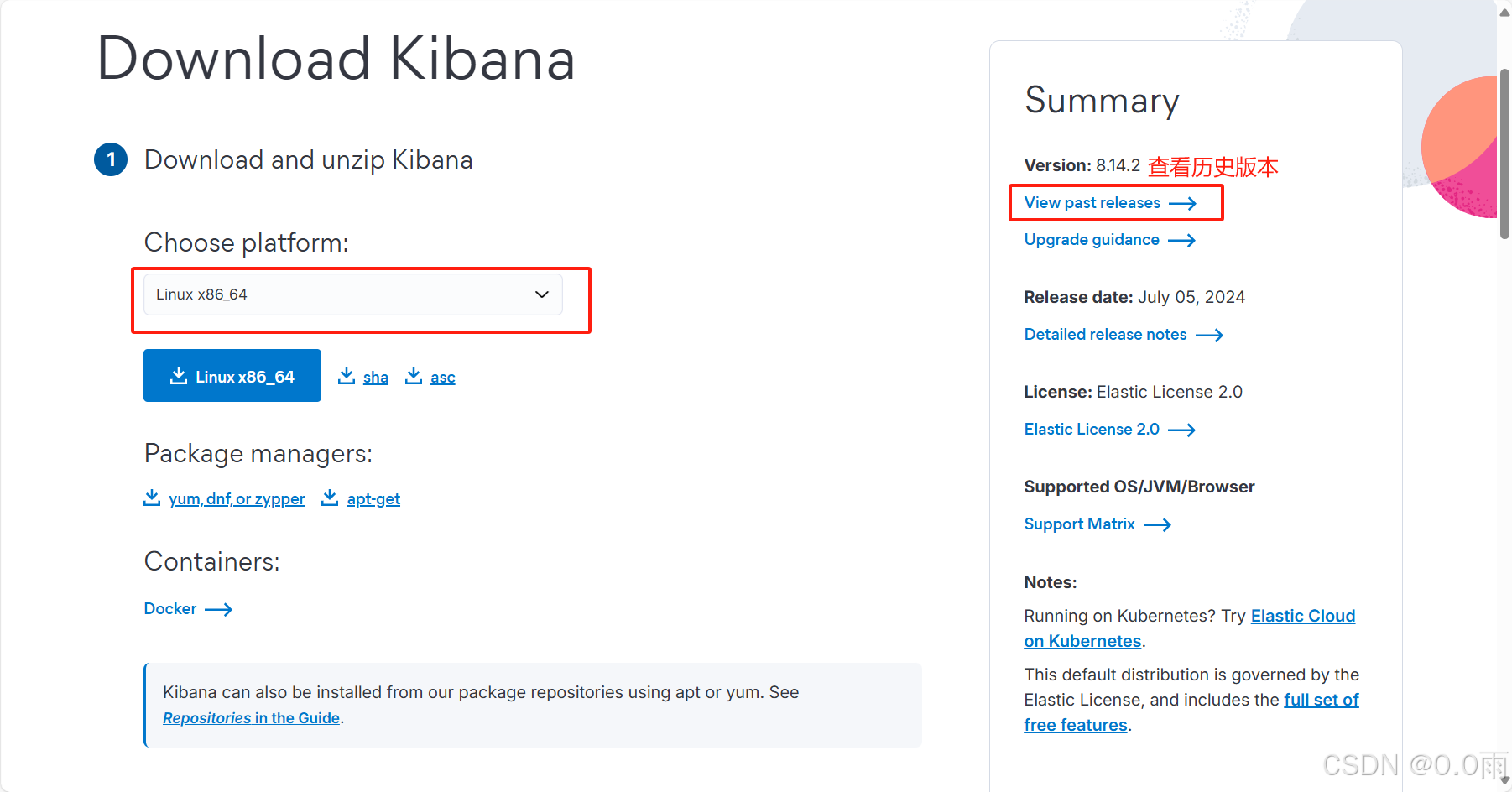Click the step 1 number badge

111,159
